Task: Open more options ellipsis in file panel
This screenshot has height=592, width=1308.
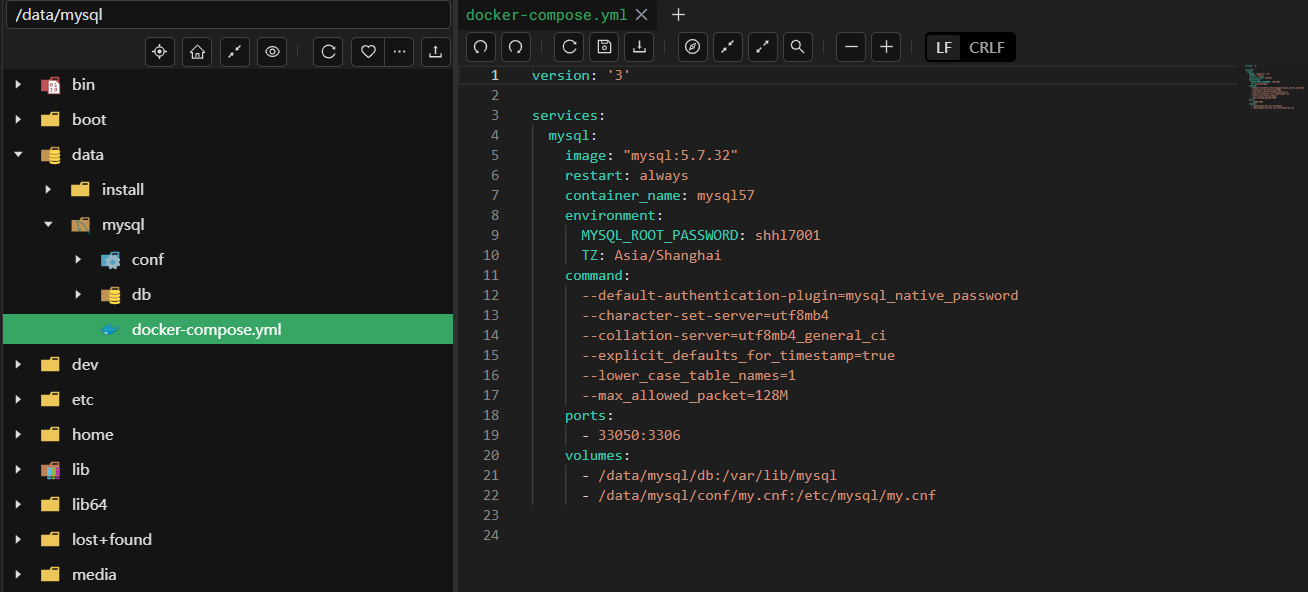Action: (x=399, y=52)
